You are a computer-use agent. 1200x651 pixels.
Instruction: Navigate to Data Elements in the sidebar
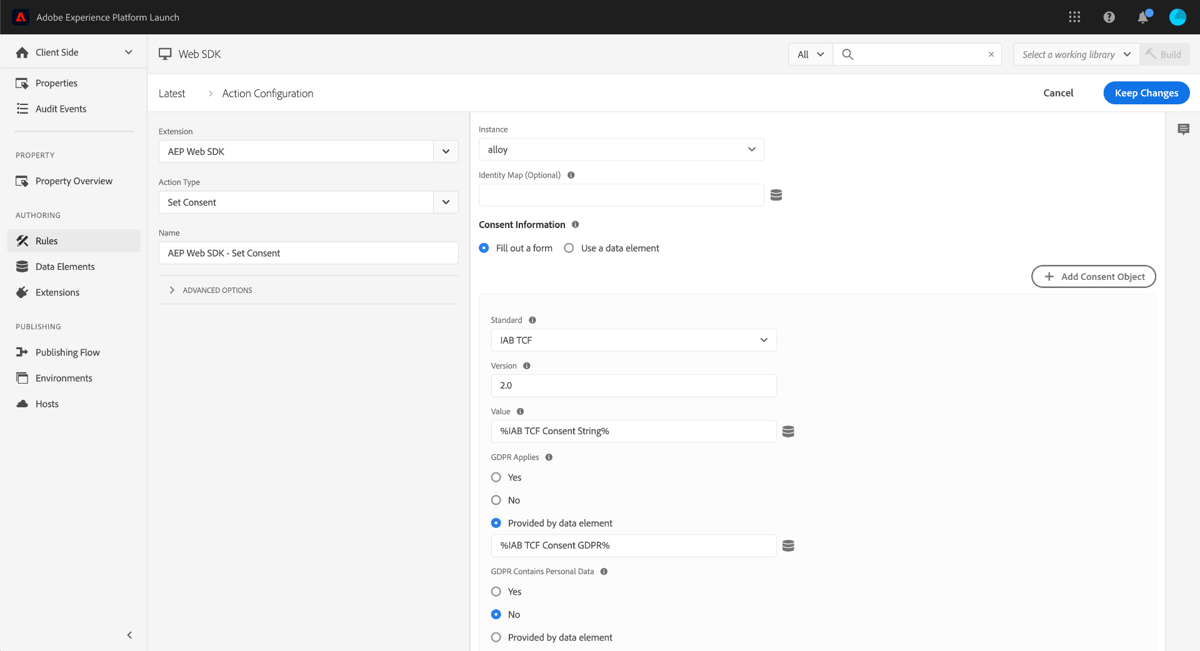[65, 266]
